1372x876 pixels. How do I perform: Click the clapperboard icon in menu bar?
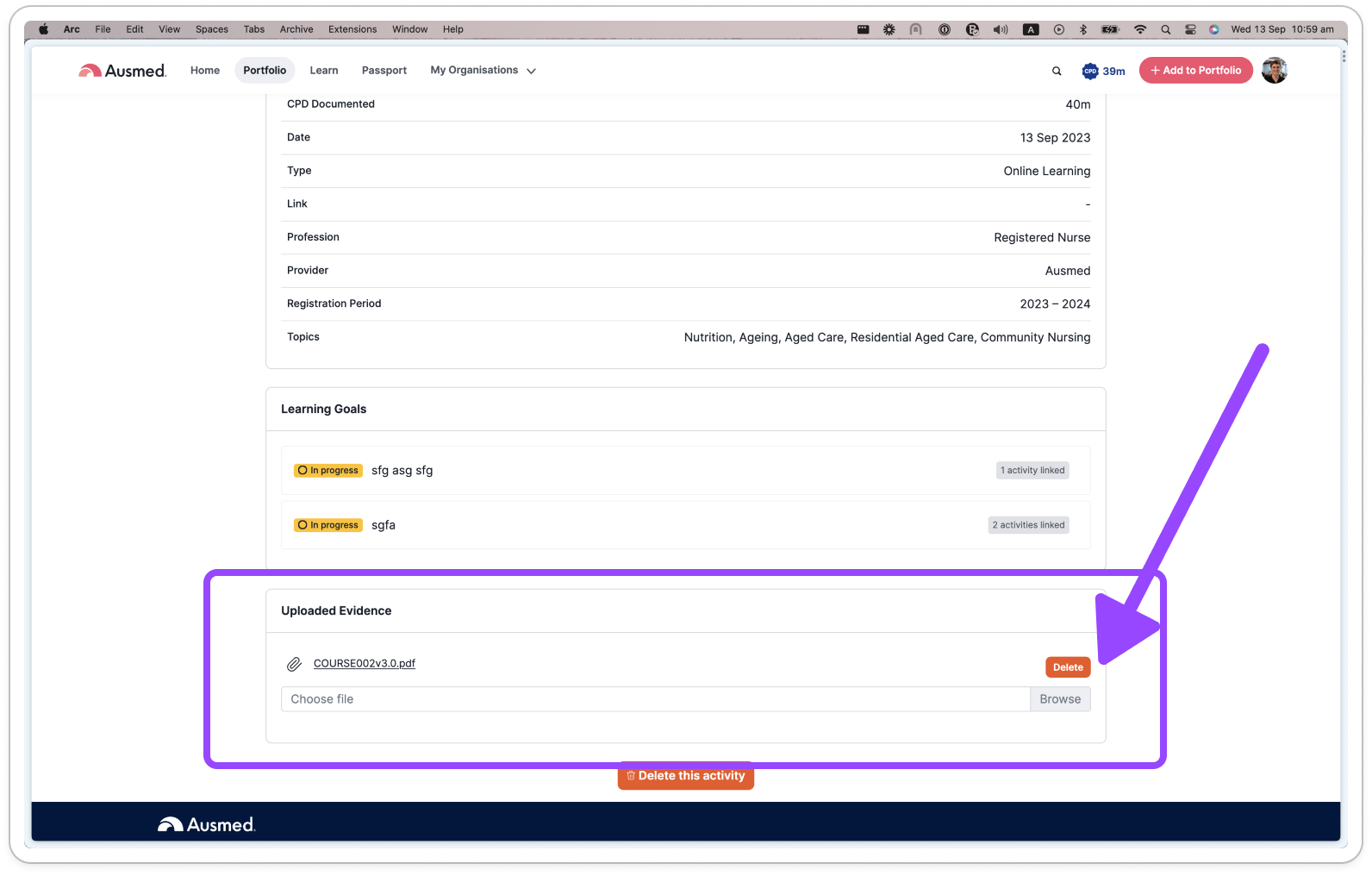pos(864,29)
